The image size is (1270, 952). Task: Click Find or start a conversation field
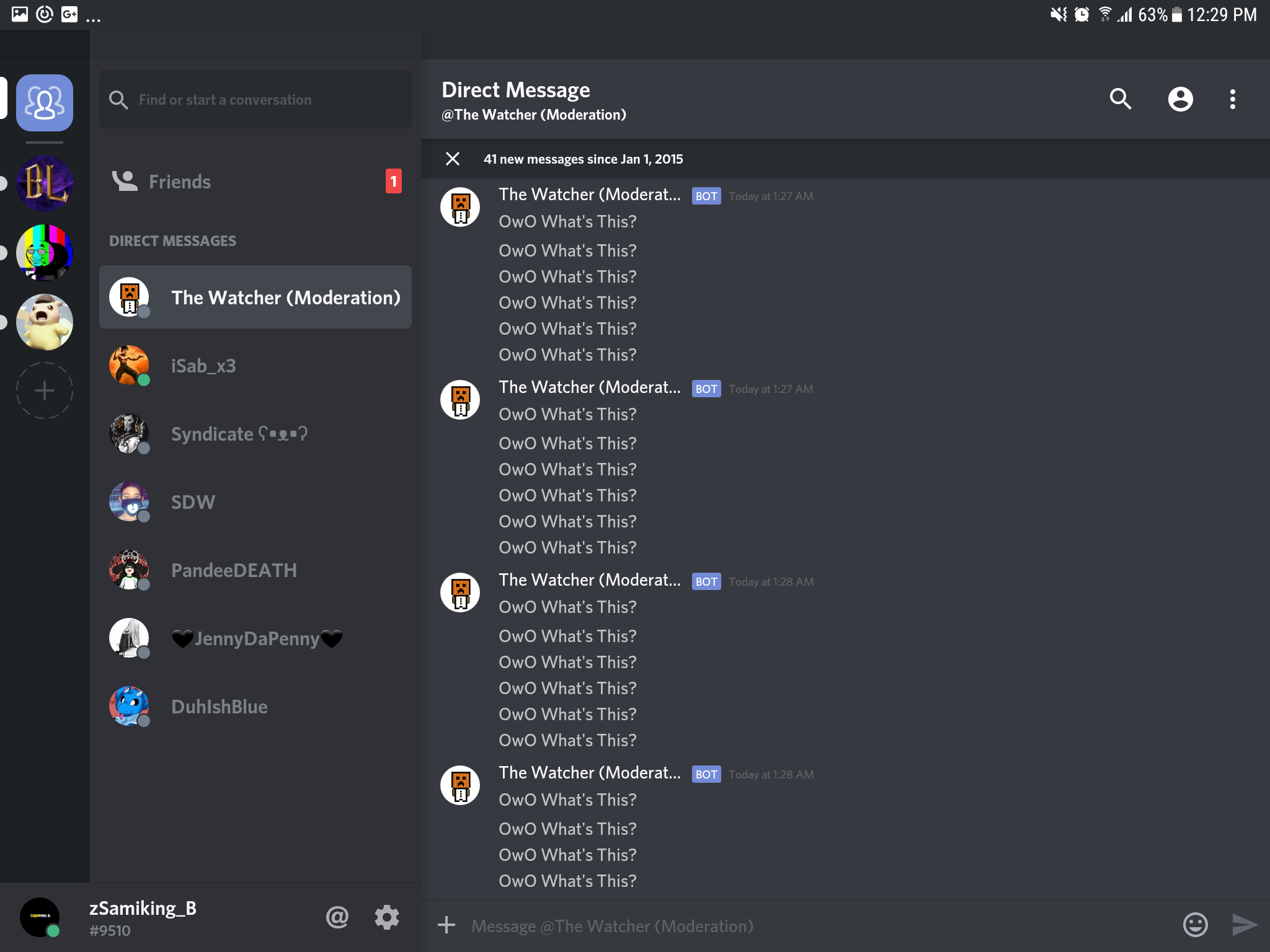tap(255, 99)
